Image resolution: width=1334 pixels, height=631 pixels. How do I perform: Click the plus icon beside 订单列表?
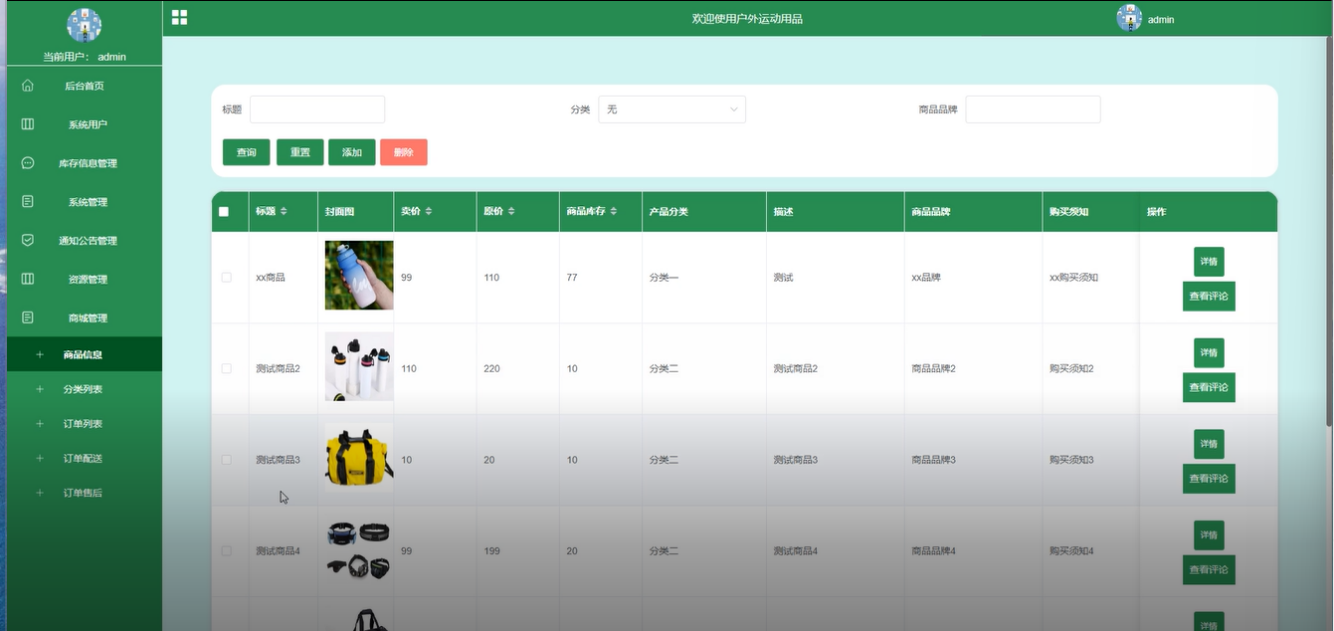tap(40, 424)
